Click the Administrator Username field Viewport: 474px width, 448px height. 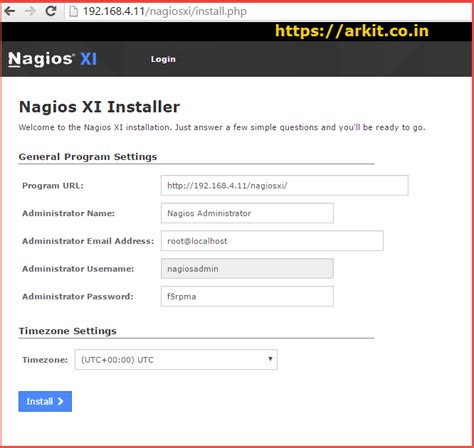tap(247, 268)
